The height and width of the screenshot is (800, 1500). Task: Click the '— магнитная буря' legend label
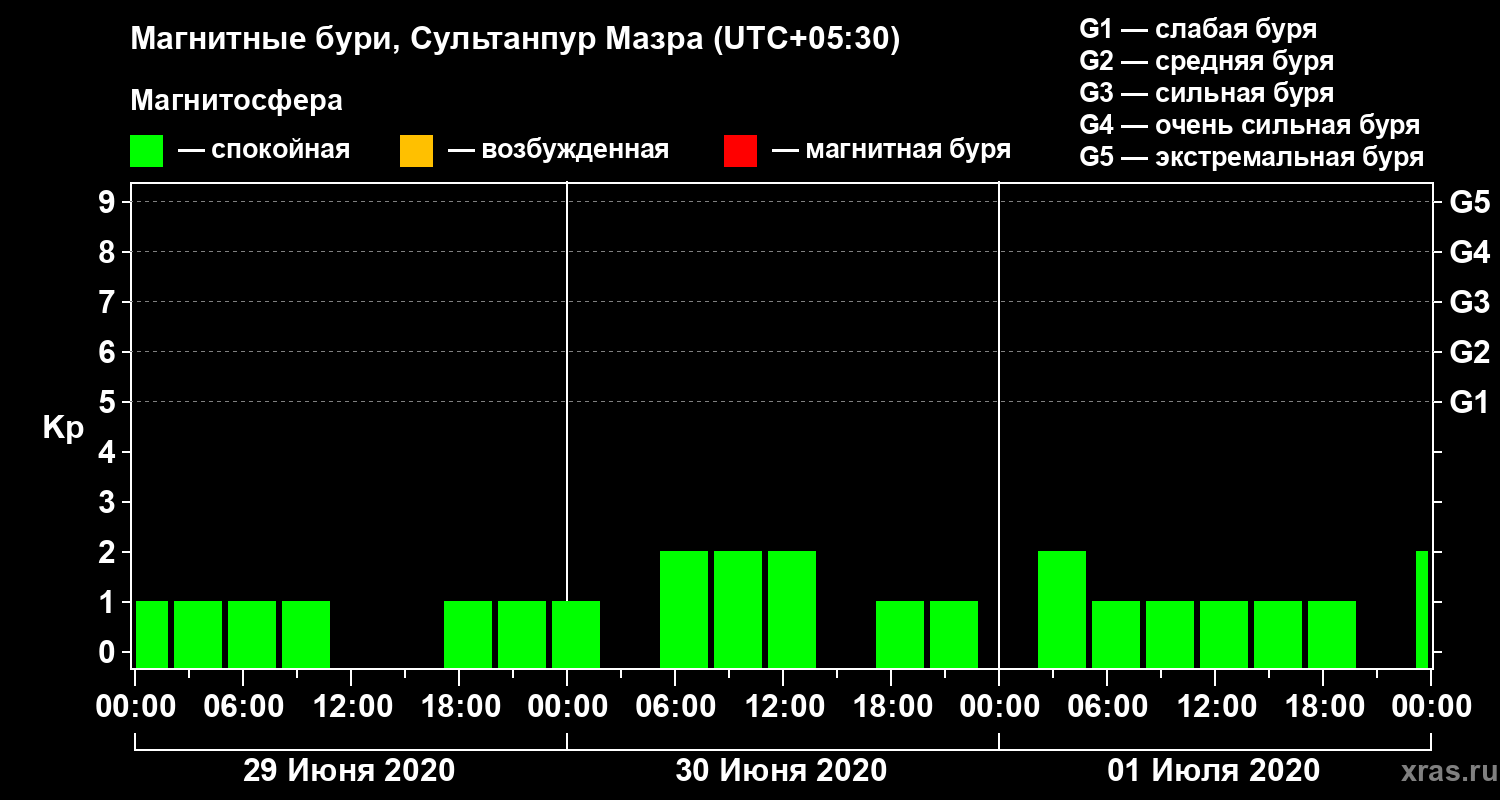point(891,150)
